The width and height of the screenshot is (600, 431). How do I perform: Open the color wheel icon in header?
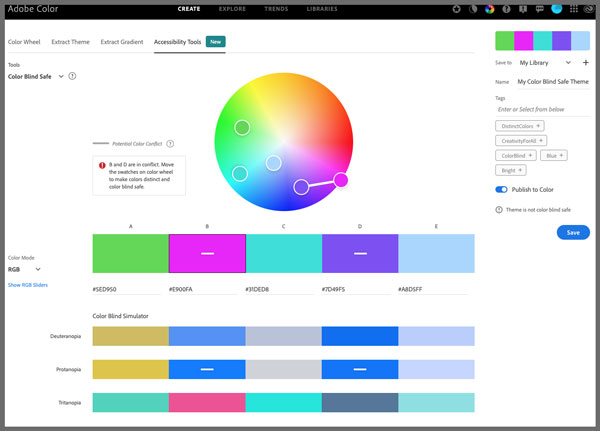point(489,9)
